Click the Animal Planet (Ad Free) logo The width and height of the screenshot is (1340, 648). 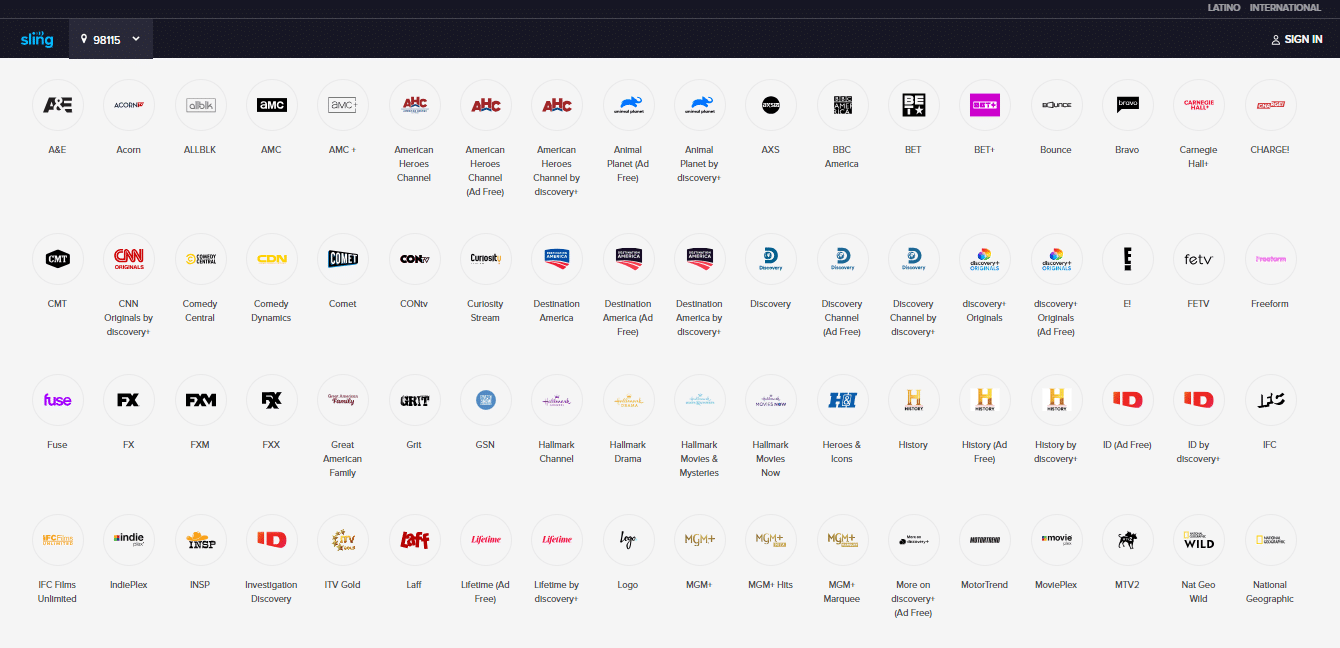coord(628,105)
